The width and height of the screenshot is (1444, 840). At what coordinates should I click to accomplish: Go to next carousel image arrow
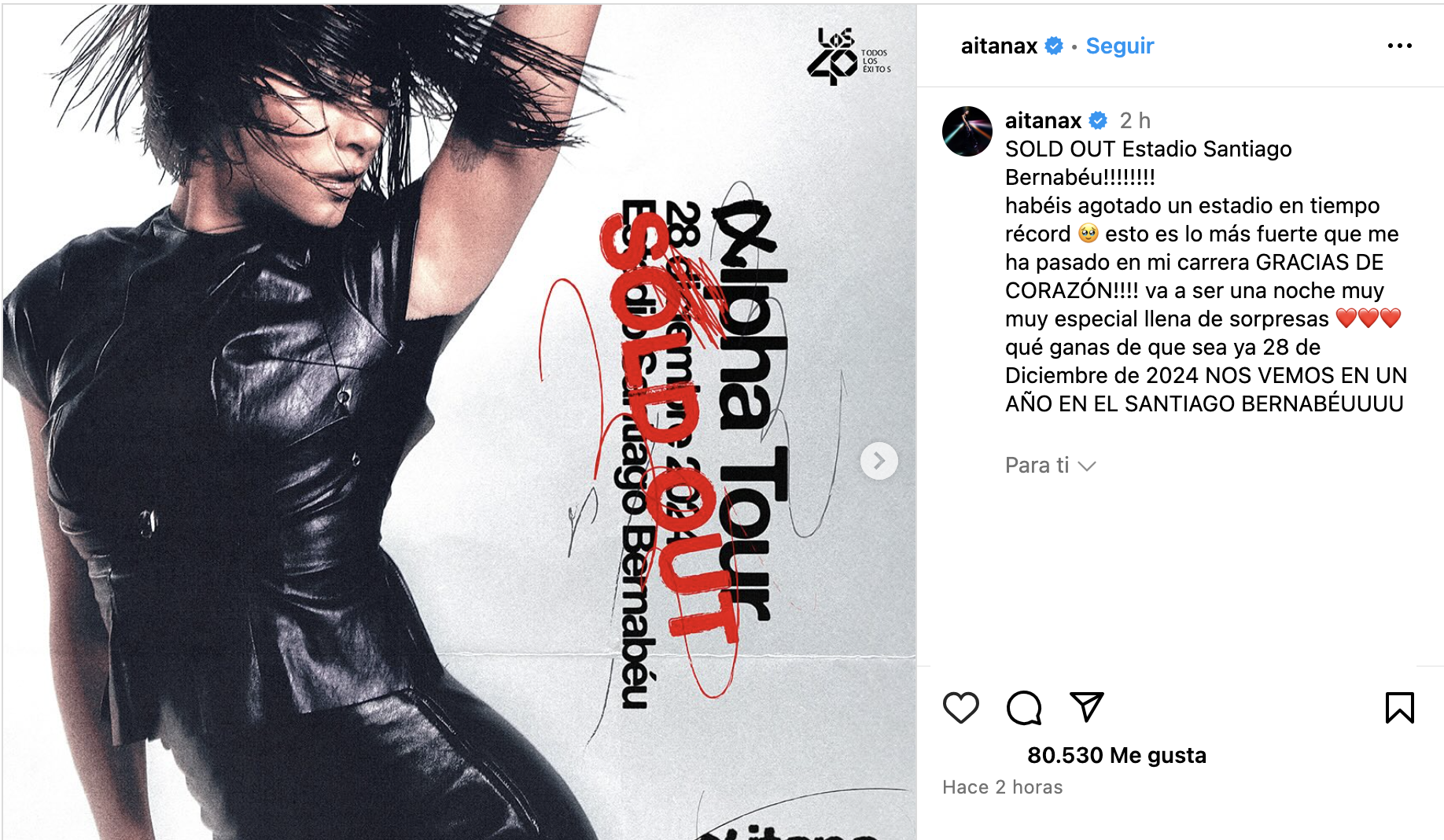pyautogui.click(x=879, y=461)
